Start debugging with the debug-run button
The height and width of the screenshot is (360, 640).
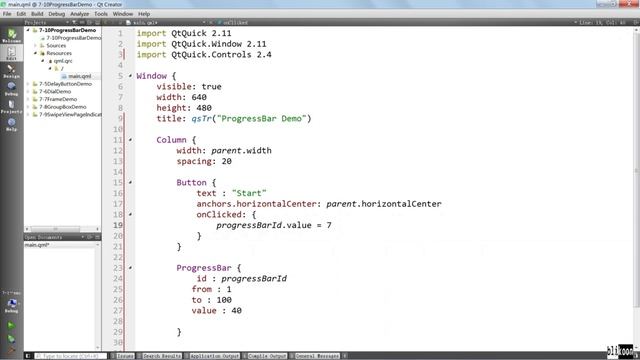(11, 338)
